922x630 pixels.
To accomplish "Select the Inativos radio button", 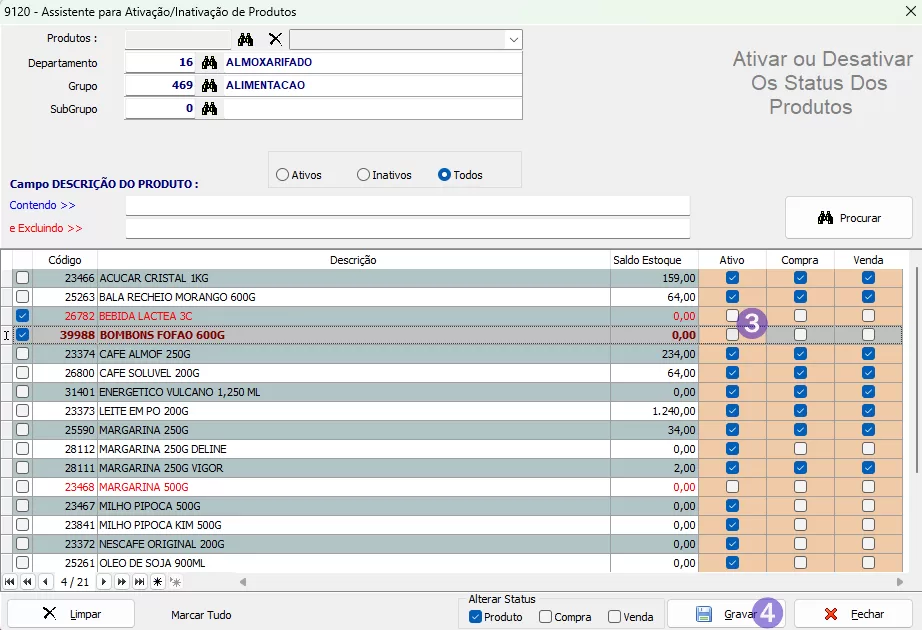I will pos(364,175).
